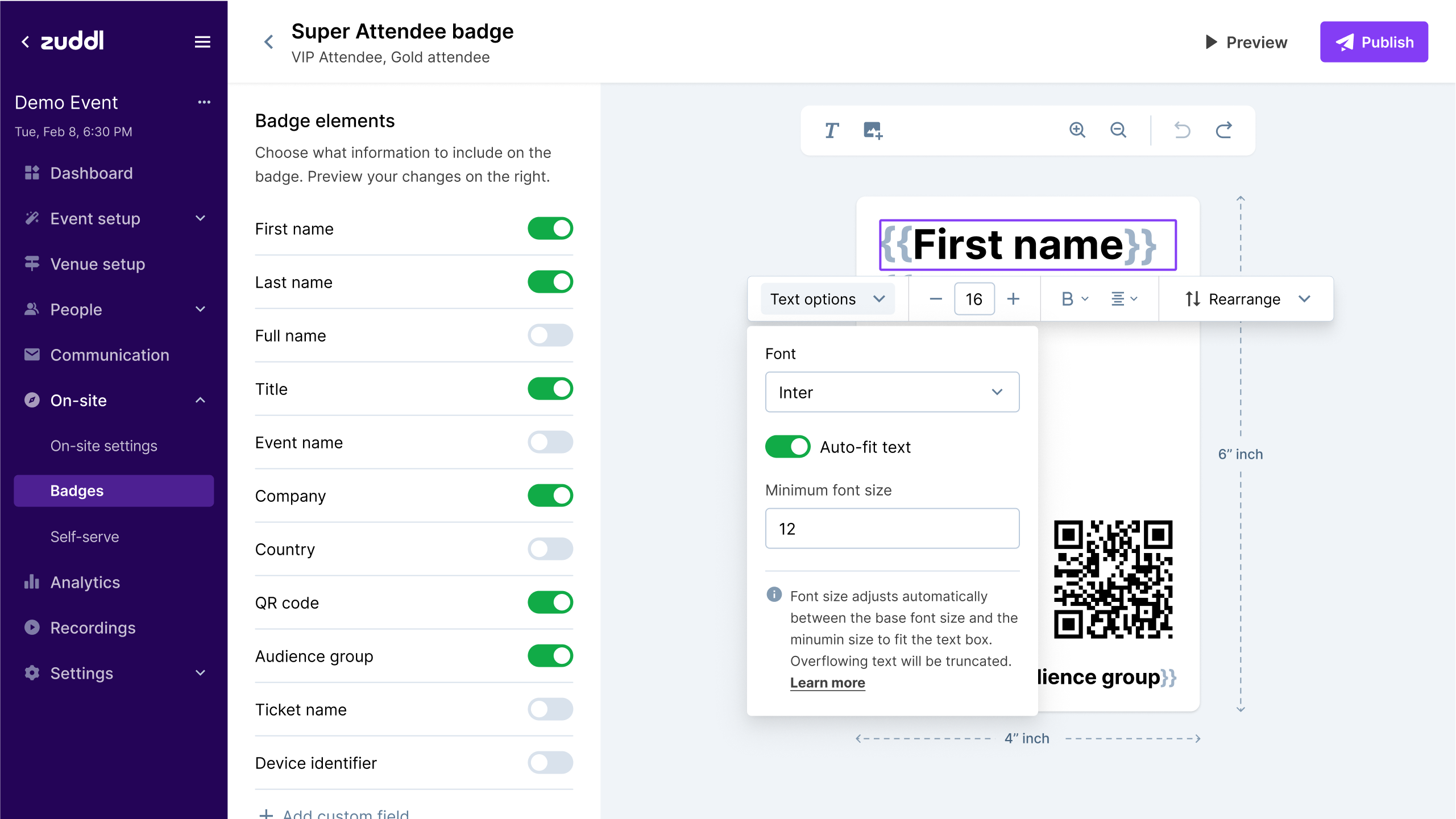The width and height of the screenshot is (1456, 819).
Task: Click the add text tool icon
Action: [x=831, y=130]
